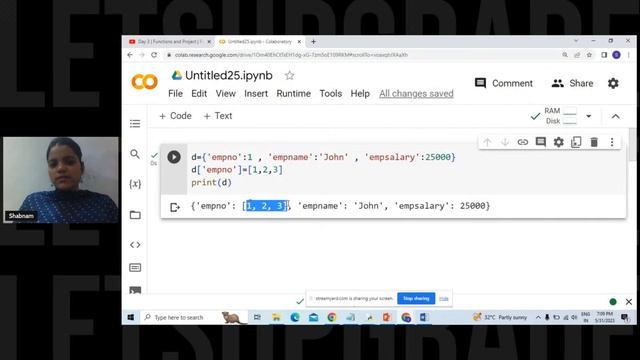
Task: Expand RAM and Disk resources dropdown arrow
Action: click(x=589, y=116)
